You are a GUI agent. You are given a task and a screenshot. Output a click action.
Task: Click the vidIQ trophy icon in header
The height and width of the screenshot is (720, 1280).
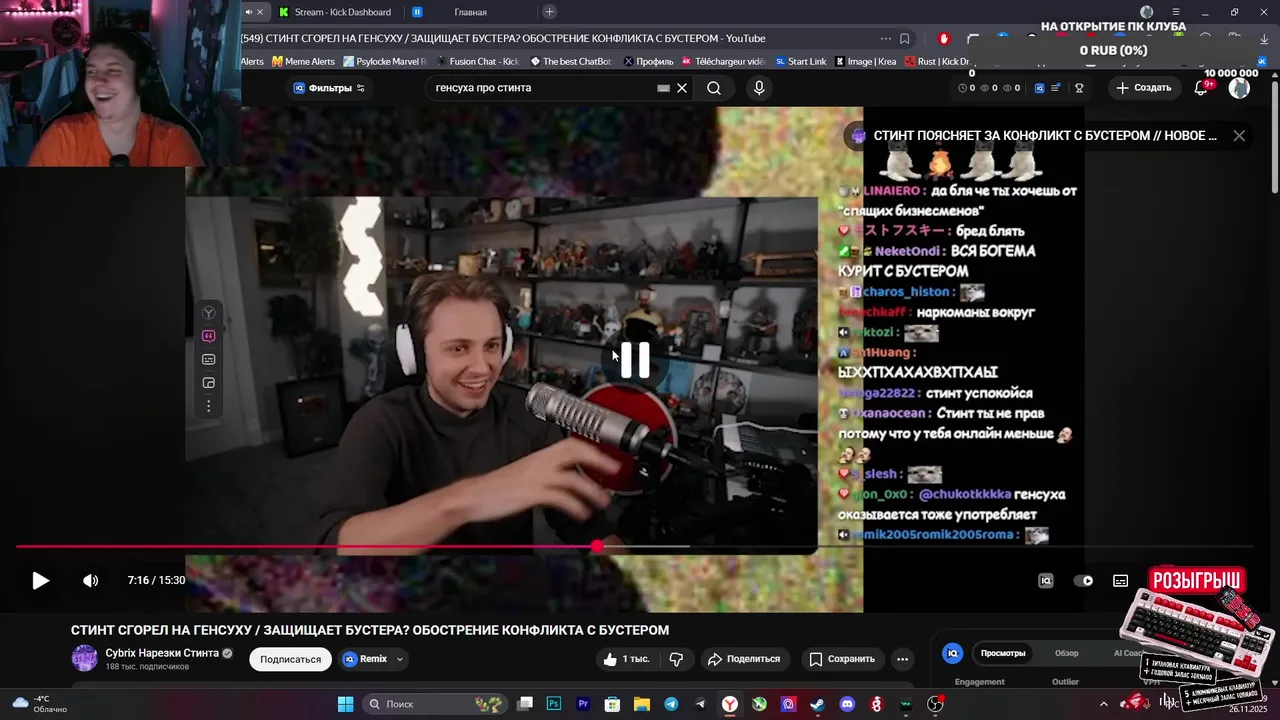(1079, 88)
